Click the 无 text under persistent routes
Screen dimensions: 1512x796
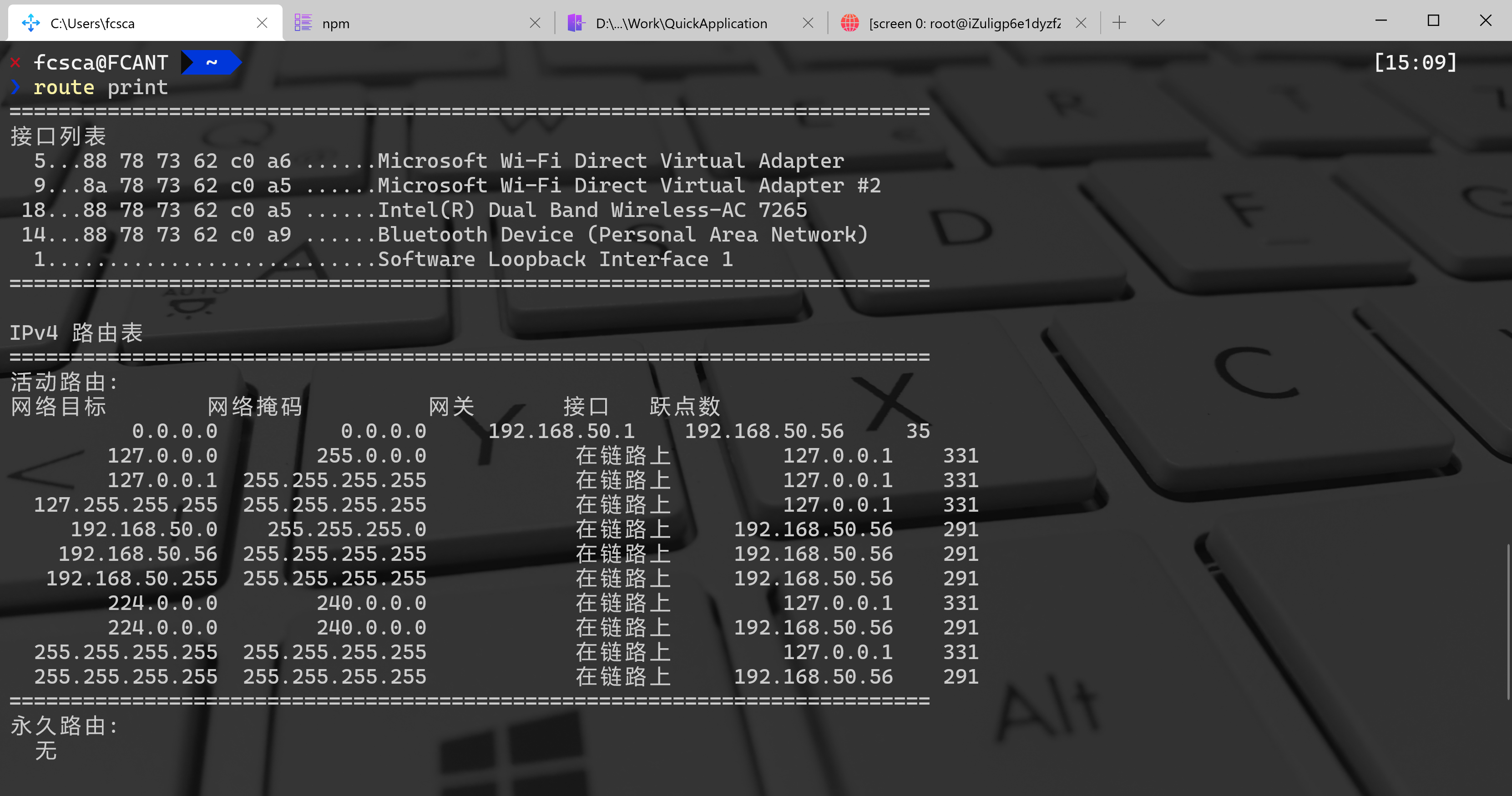click(46, 751)
